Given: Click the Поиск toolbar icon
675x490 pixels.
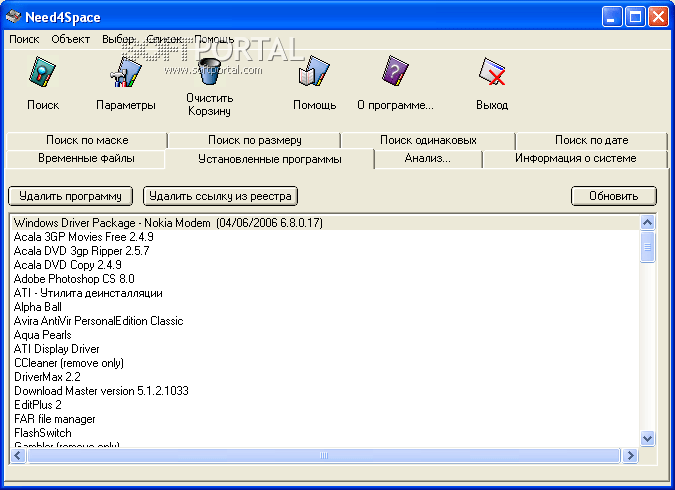Looking at the screenshot, I should pos(42,72).
